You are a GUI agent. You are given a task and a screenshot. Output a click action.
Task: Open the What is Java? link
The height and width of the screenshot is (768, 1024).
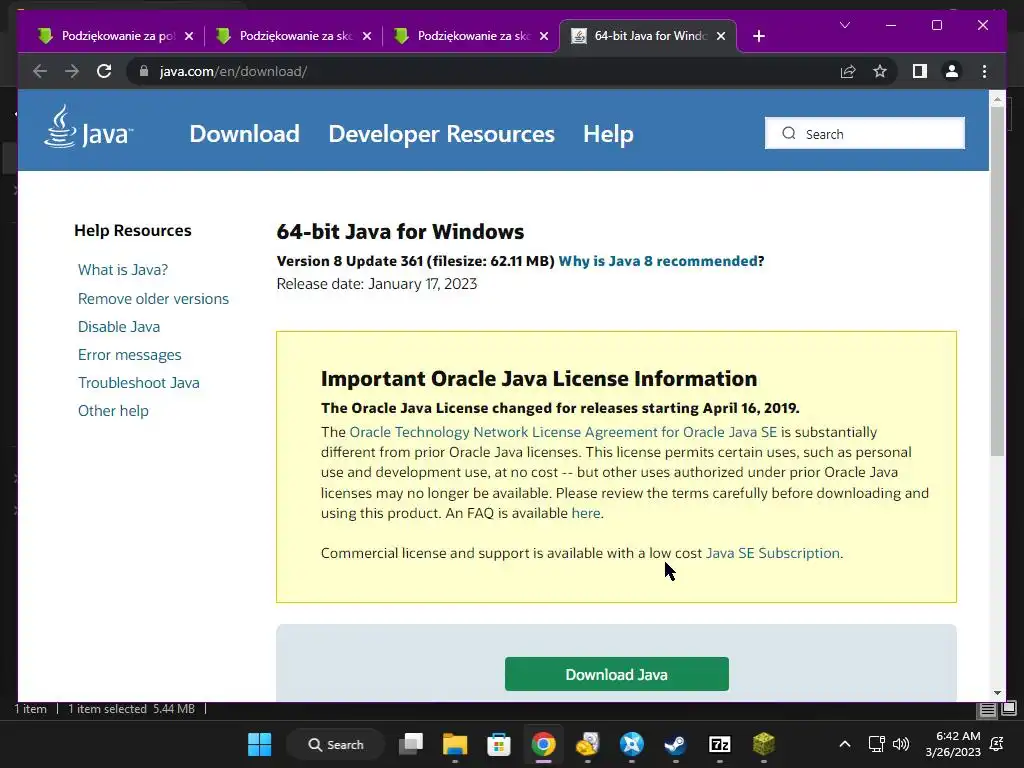[123, 270]
